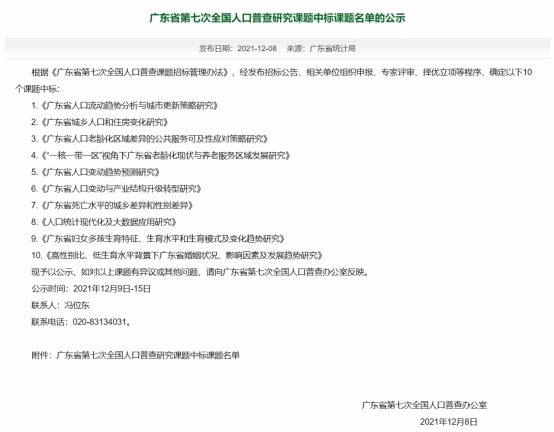Click the intro paragraph beginning 根据
This screenshot has height=432, width=554.
click(x=273, y=81)
